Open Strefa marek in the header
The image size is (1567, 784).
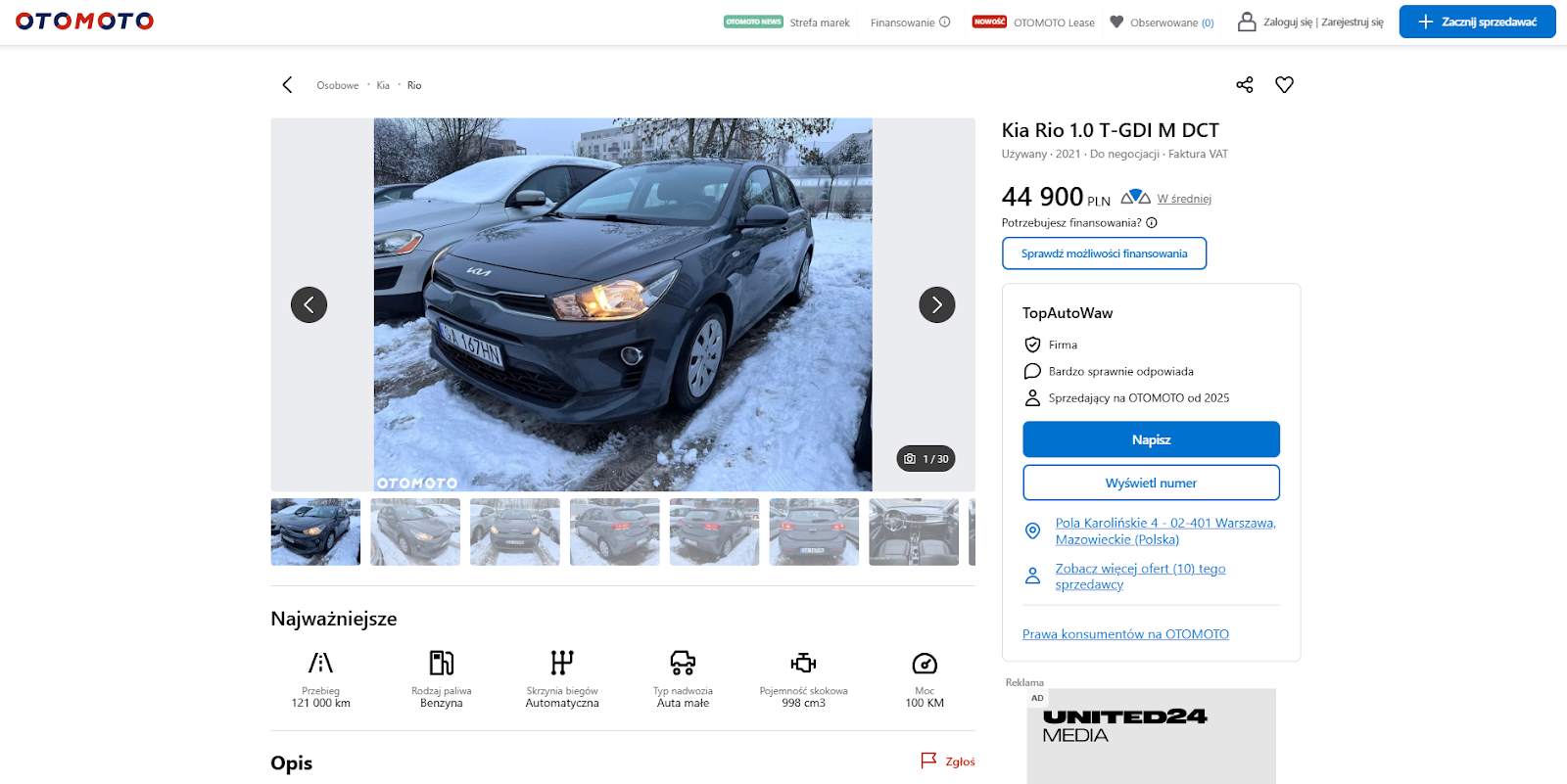point(820,23)
